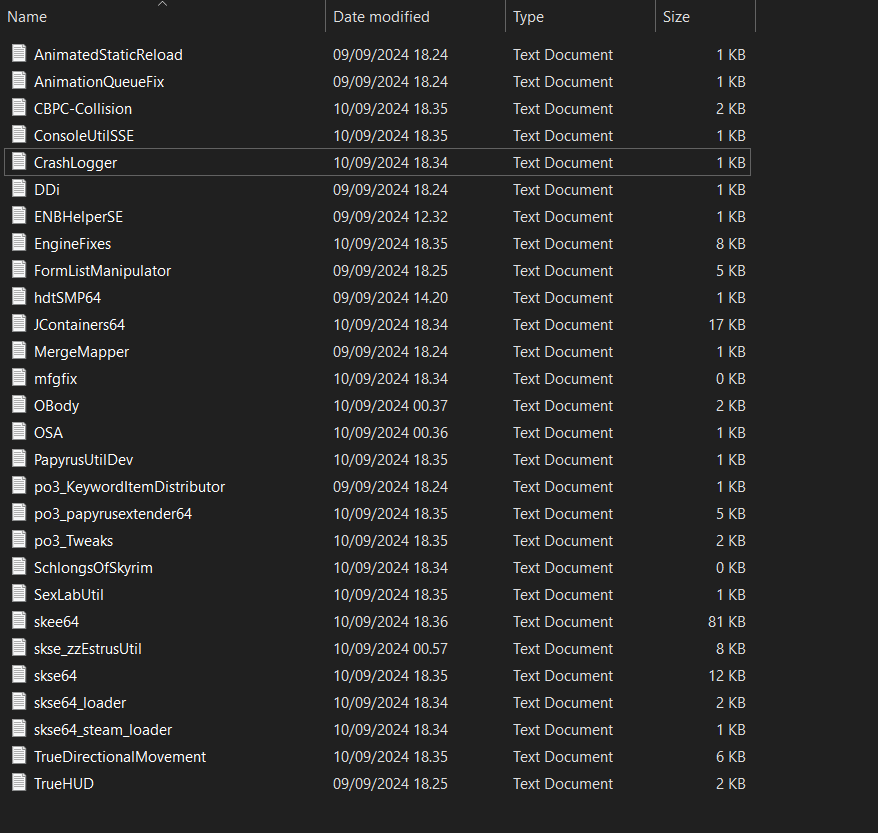Image resolution: width=878 pixels, height=833 pixels.
Task: Click the ENBHelperSE file icon
Action: (19, 216)
